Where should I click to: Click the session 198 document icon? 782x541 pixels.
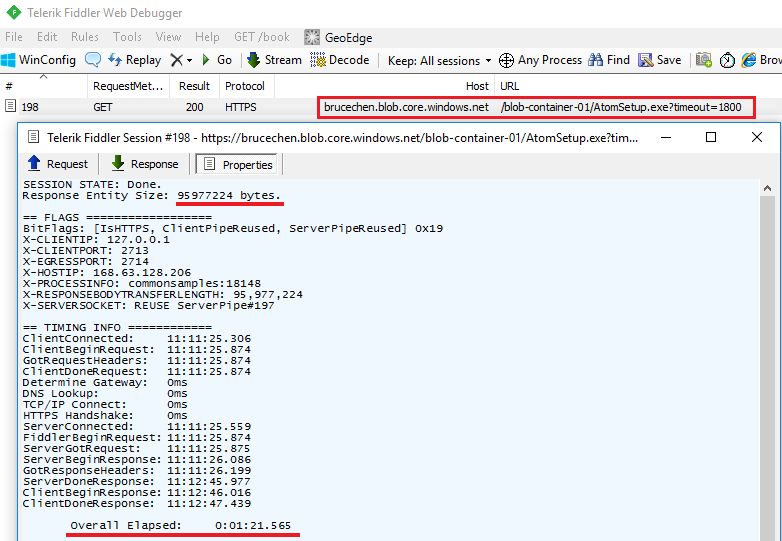tap(10, 106)
